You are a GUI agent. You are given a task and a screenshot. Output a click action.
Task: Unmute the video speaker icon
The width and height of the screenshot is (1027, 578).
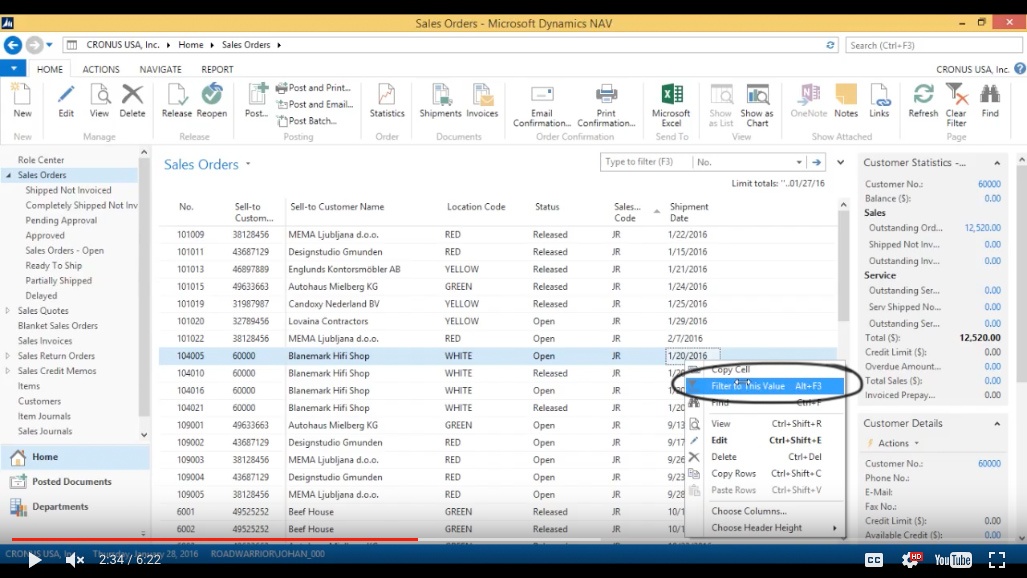[x=75, y=560]
